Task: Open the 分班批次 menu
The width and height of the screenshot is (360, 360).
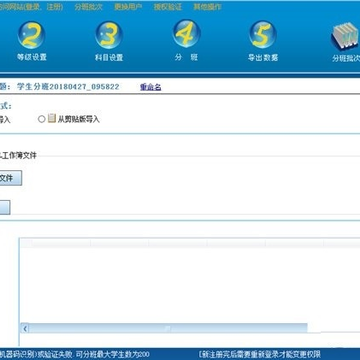Action: point(88,7)
